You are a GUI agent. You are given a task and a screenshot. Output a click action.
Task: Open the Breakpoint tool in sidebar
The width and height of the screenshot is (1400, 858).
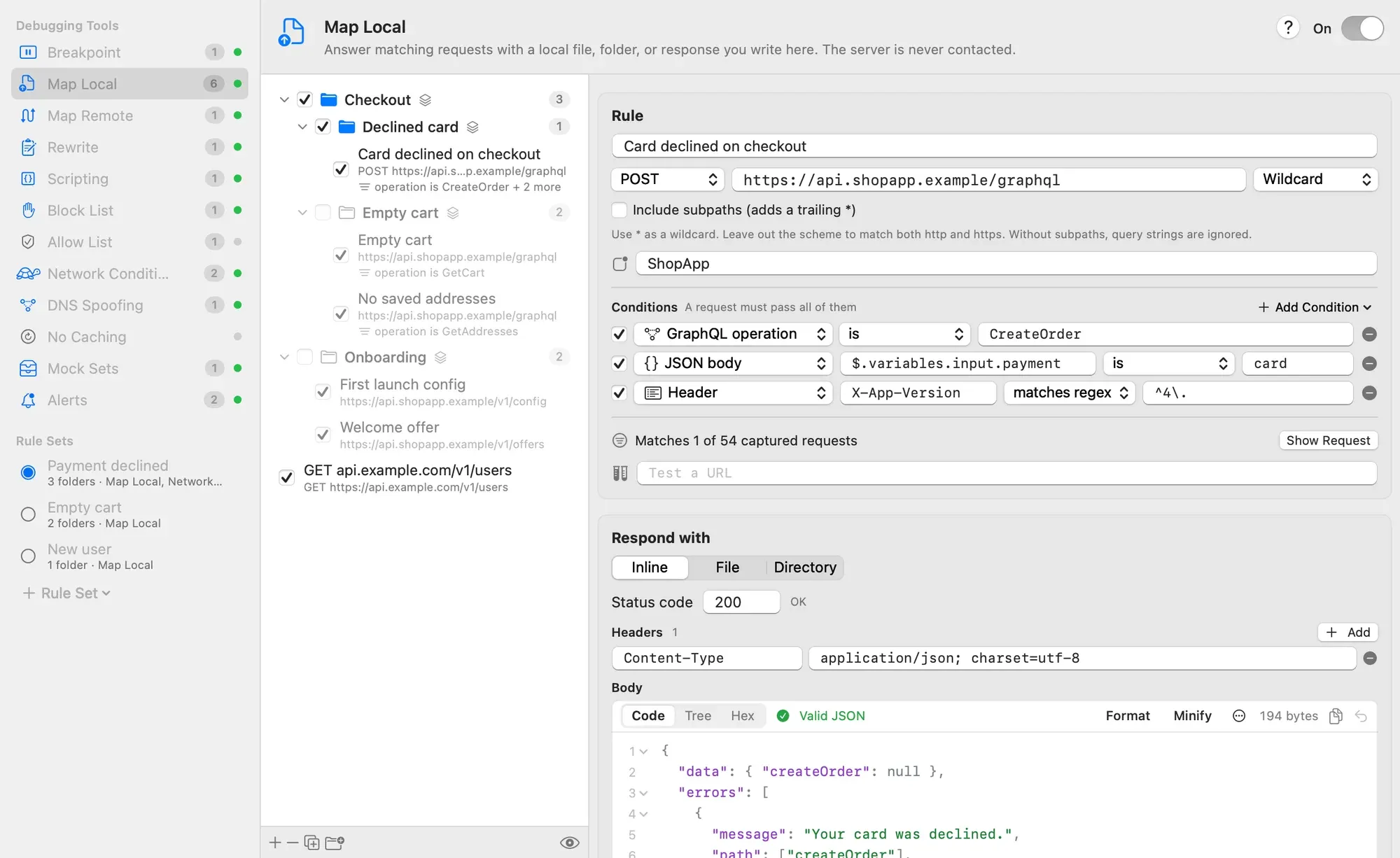click(x=129, y=52)
